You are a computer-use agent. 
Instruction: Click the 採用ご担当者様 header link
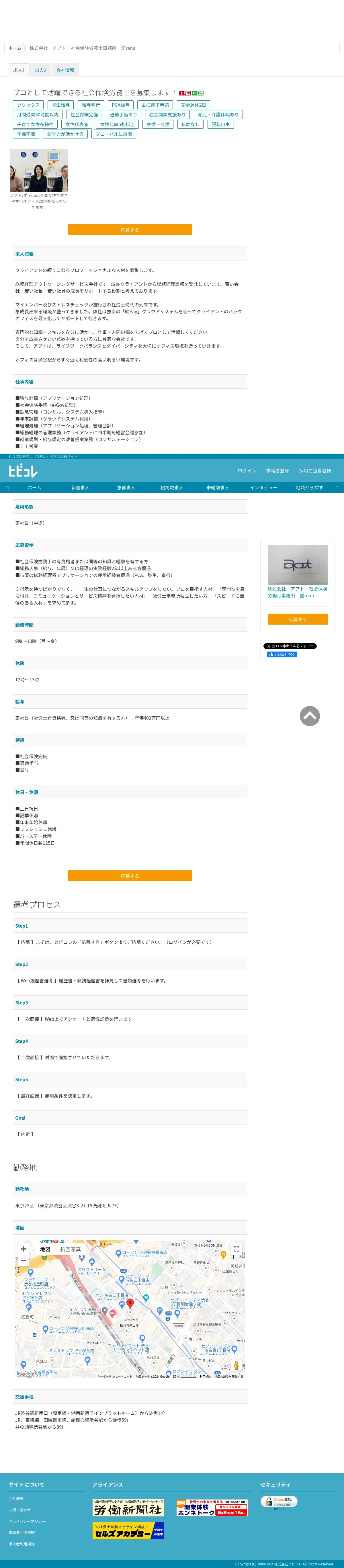click(315, 470)
